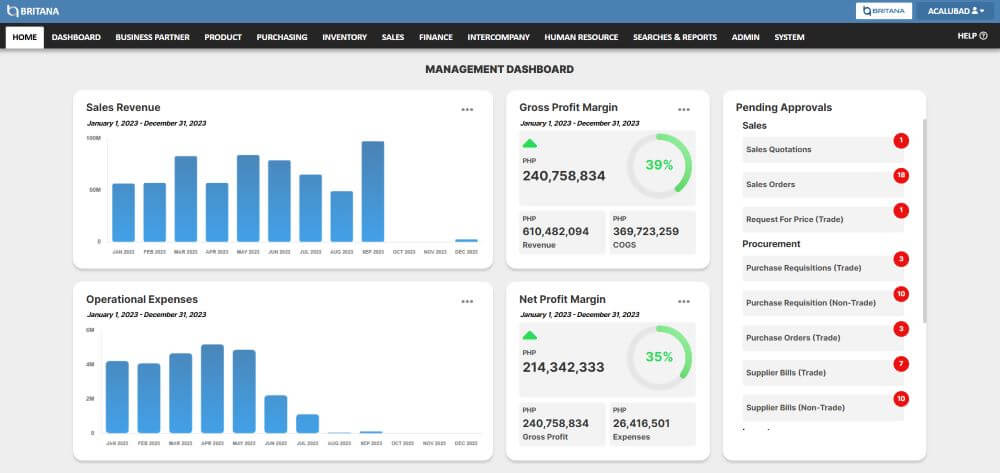Open Sales Revenue card options ellipsis
1000x473 pixels.
click(x=467, y=110)
